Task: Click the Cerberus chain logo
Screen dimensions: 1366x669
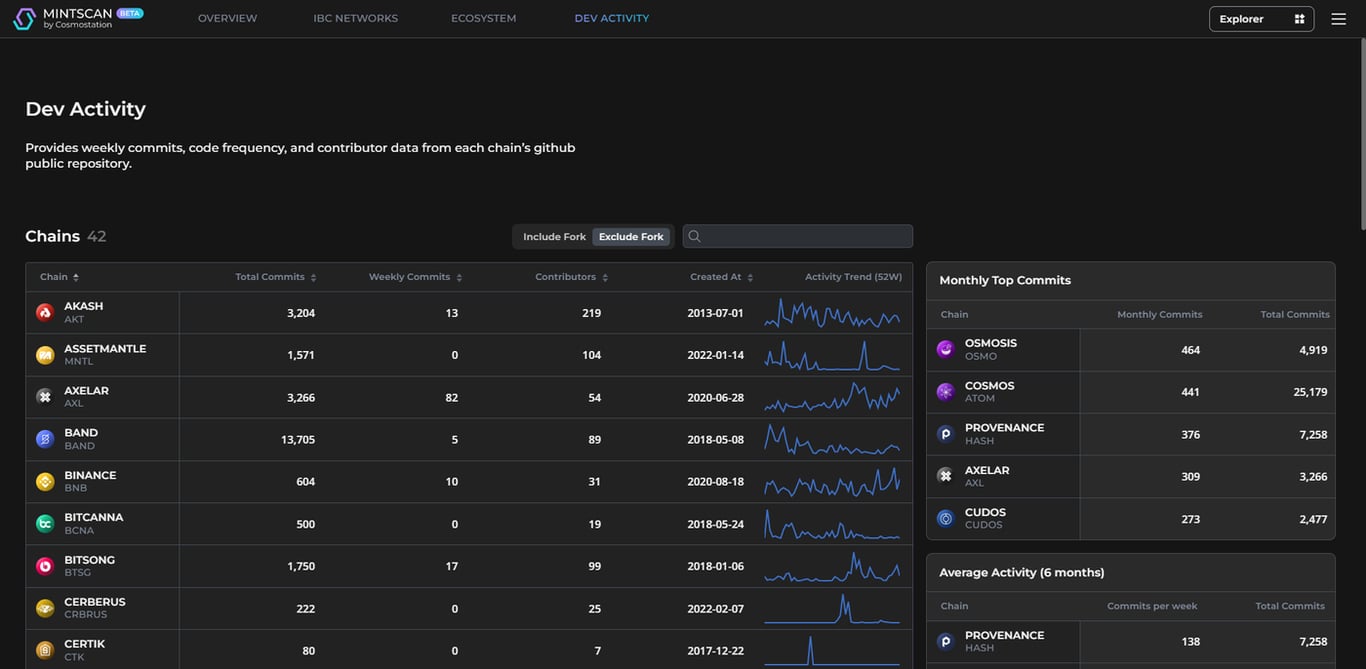Action: click(45, 608)
